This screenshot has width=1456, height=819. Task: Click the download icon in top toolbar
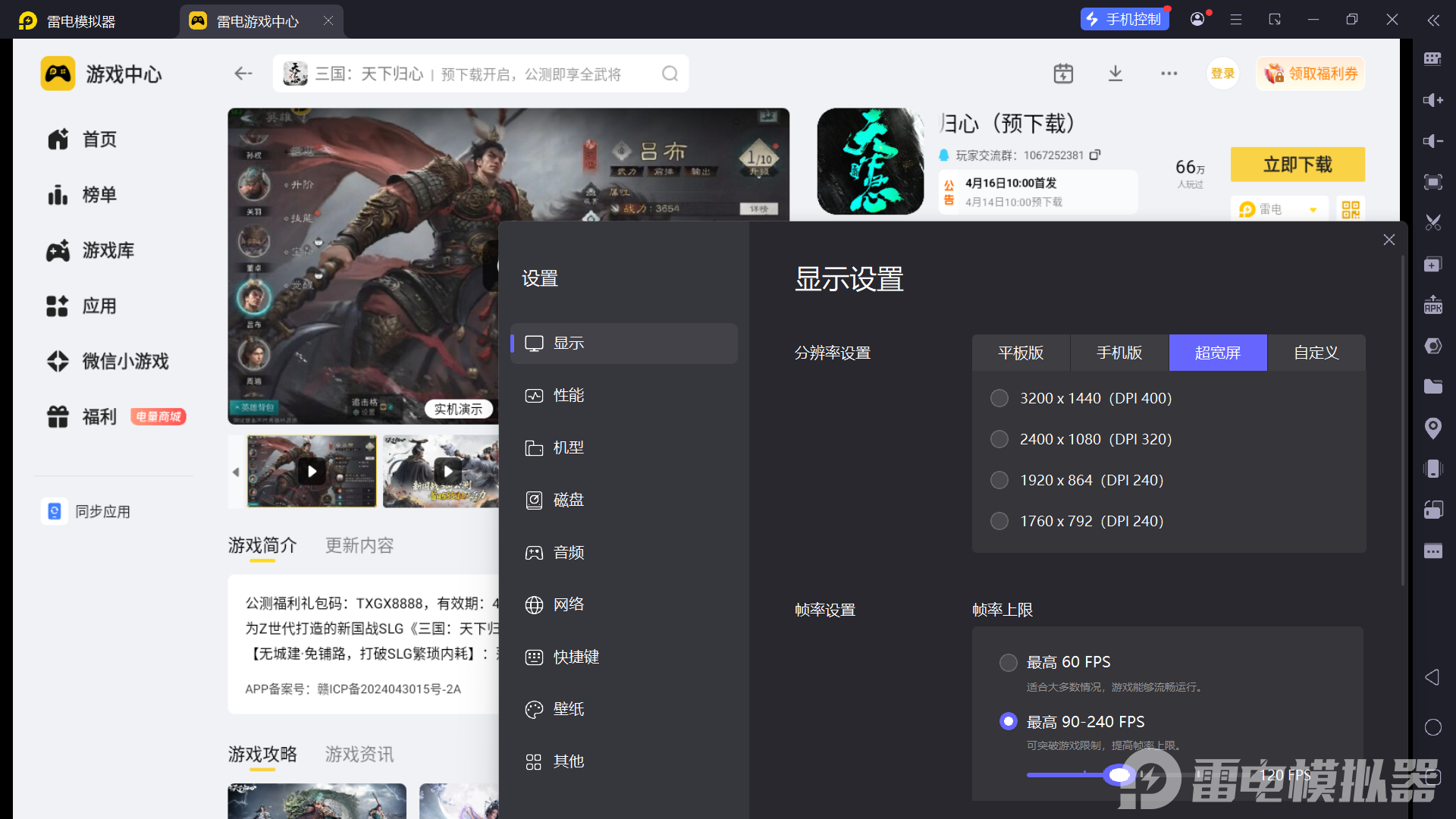[x=1115, y=74]
